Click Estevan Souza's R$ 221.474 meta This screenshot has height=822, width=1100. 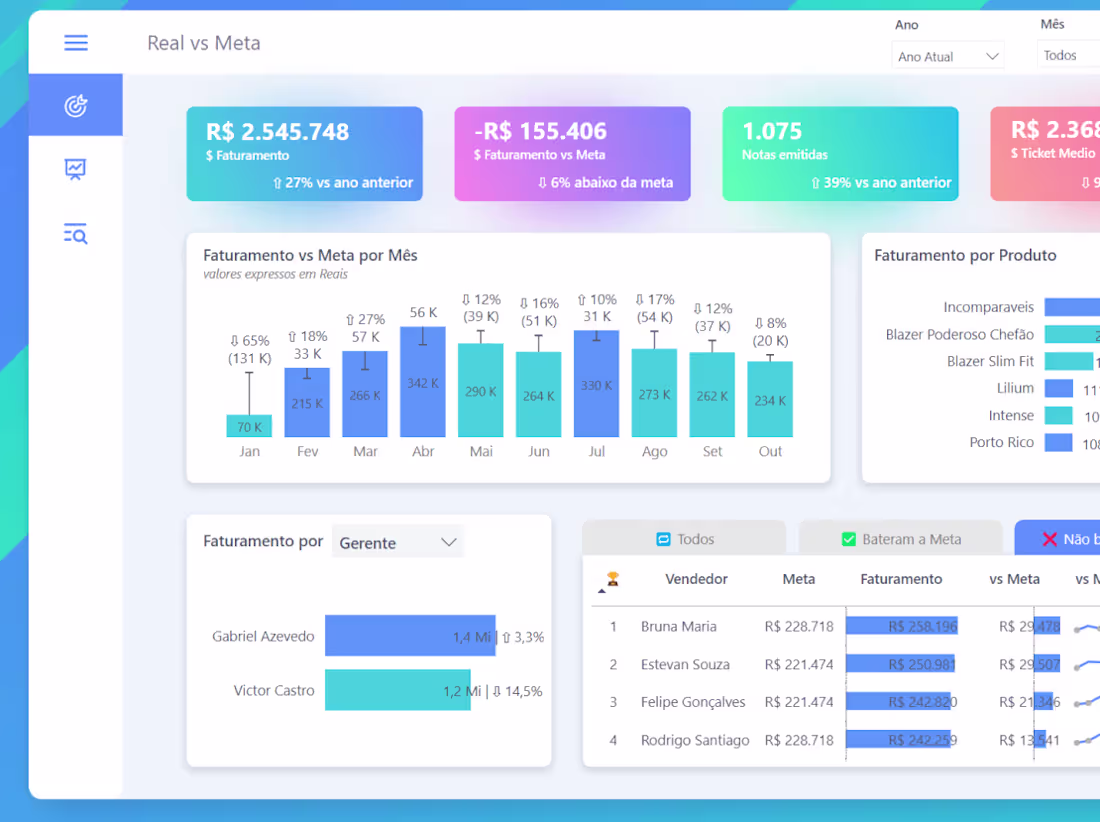(799, 664)
